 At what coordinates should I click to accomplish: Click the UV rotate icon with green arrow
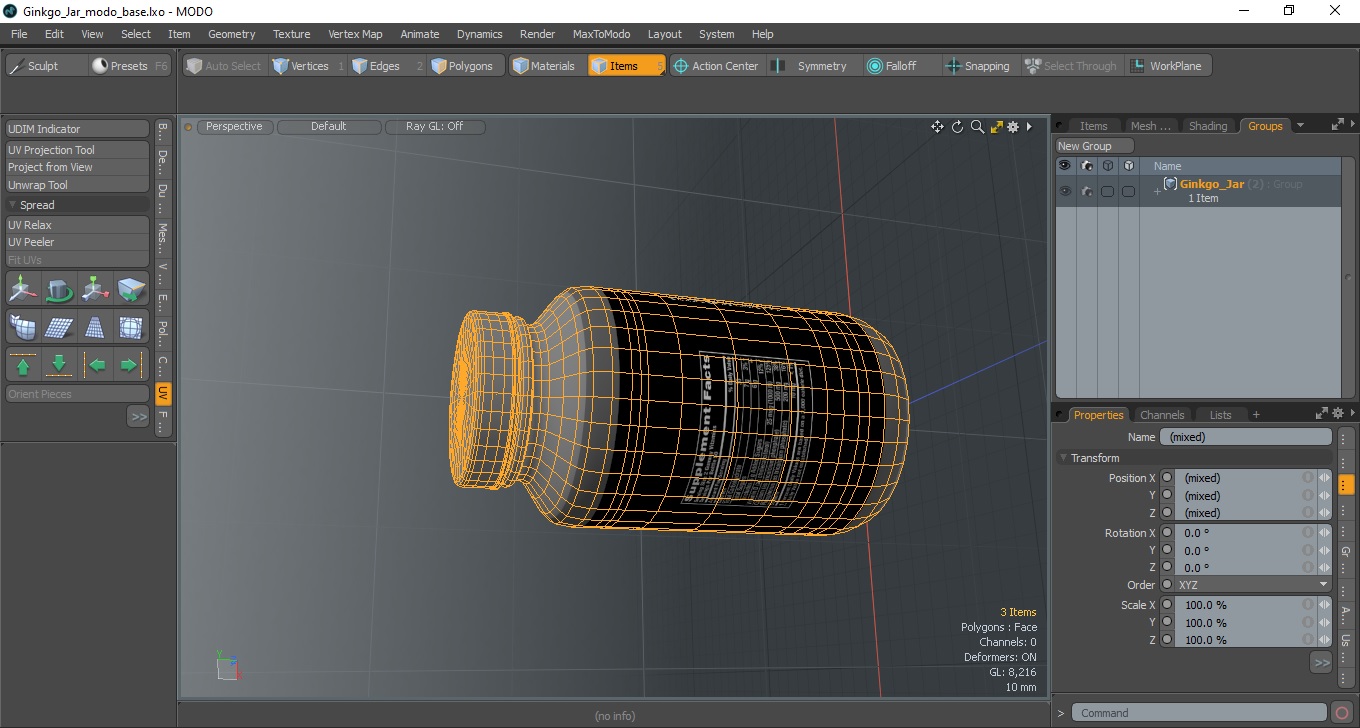point(59,289)
